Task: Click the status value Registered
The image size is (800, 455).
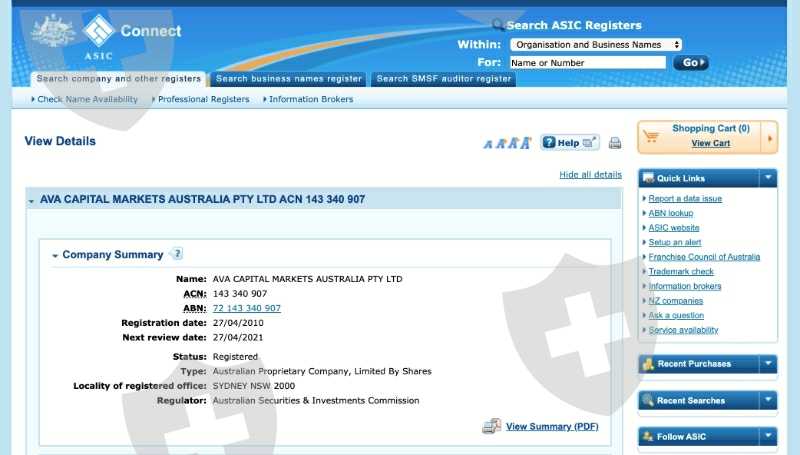Action: click(x=235, y=357)
